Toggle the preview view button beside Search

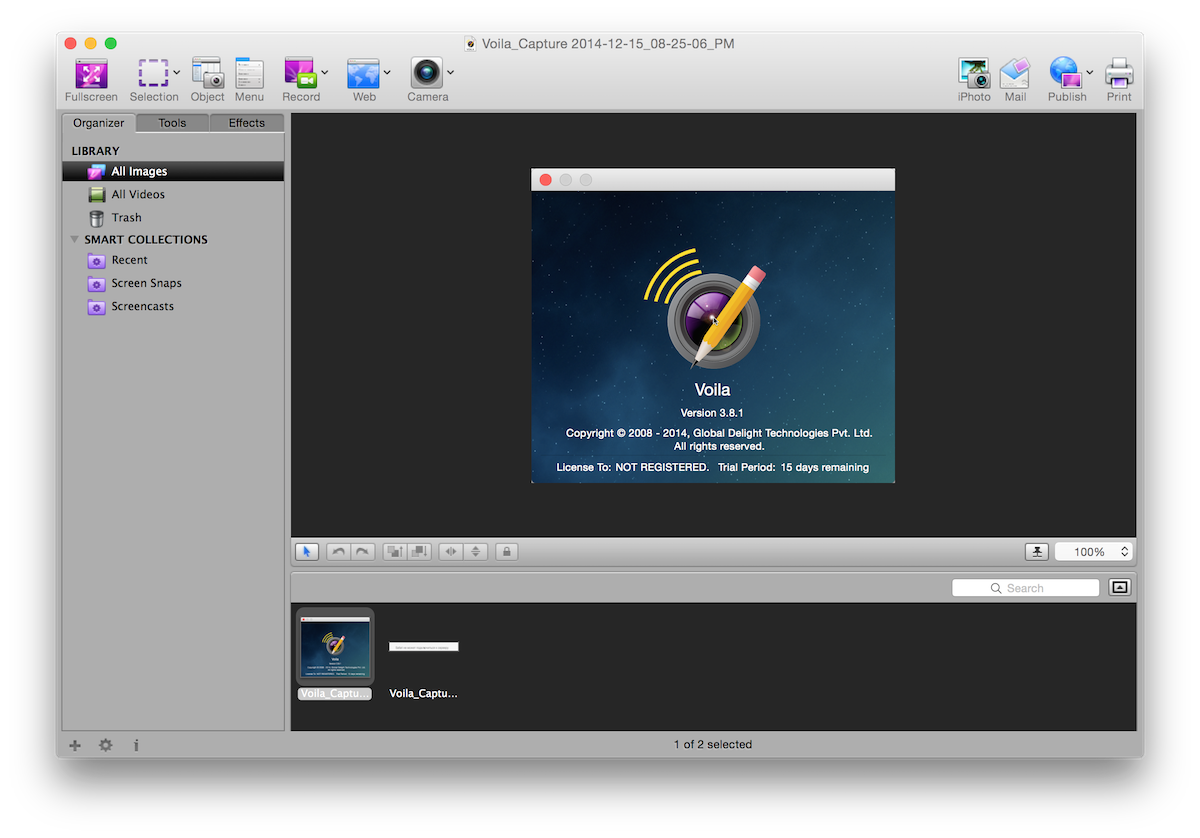(x=1120, y=588)
